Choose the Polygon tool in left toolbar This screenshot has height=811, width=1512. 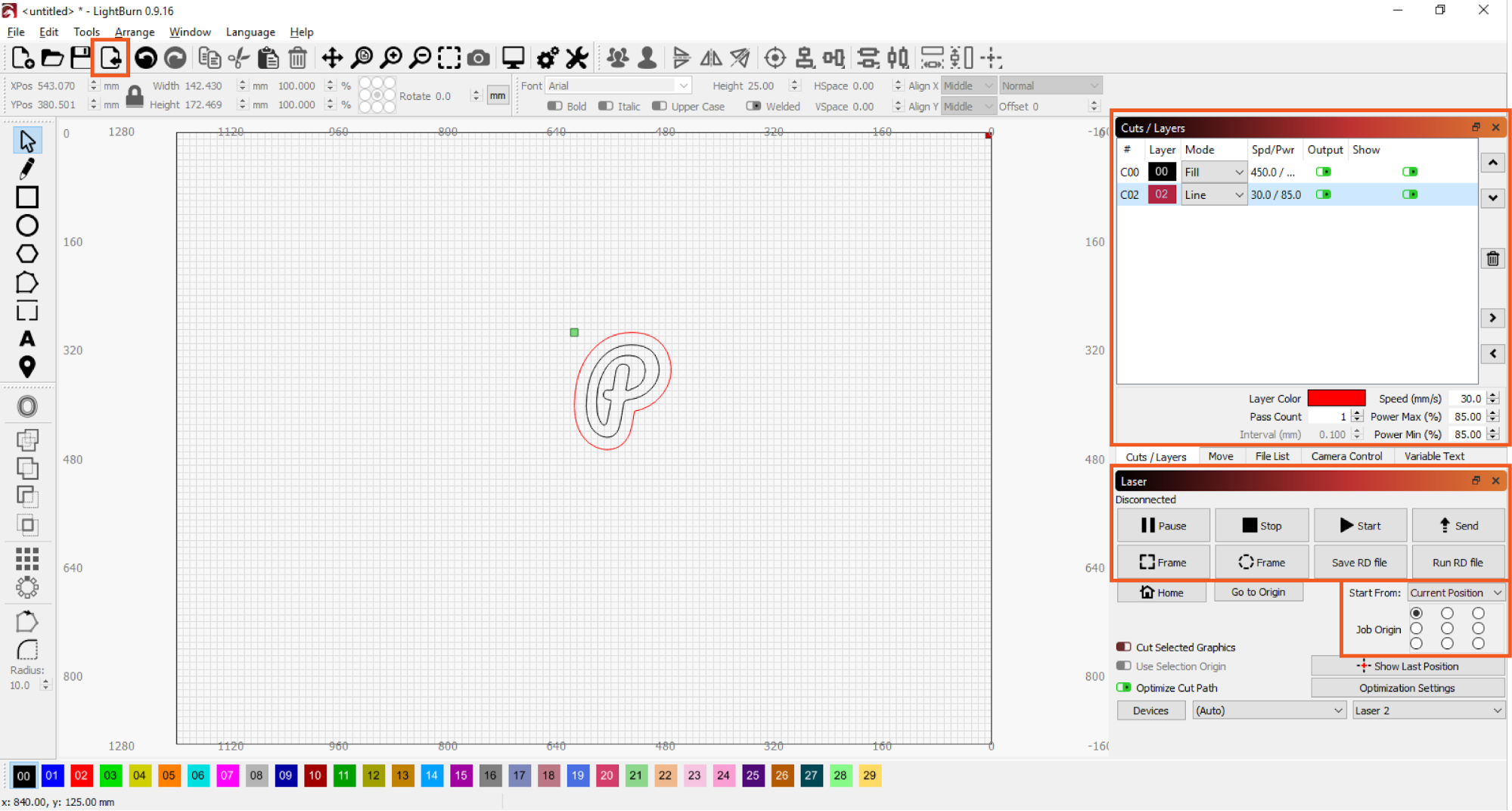(x=27, y=254)
